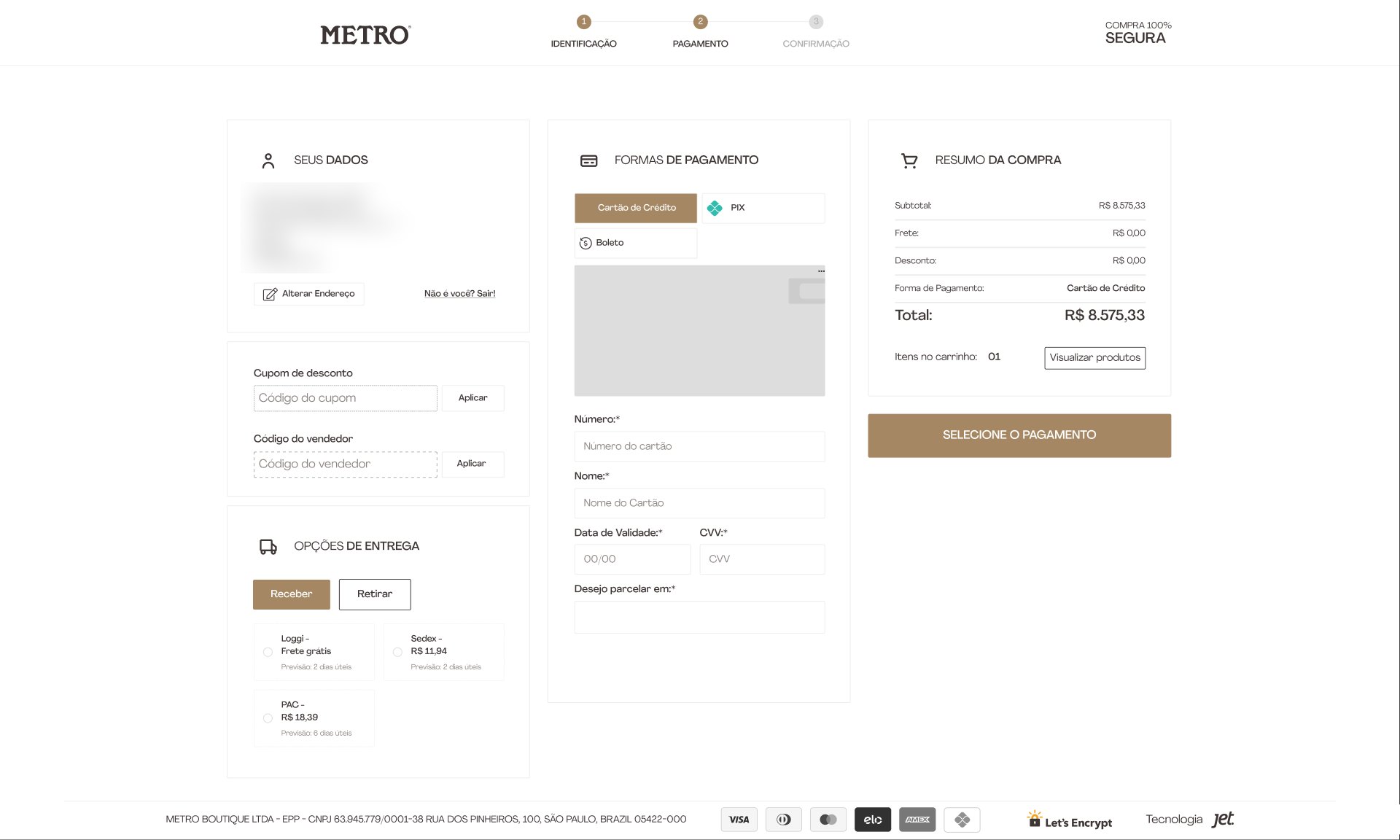
Task: Focus the CVV field
Action: [762, 559]
